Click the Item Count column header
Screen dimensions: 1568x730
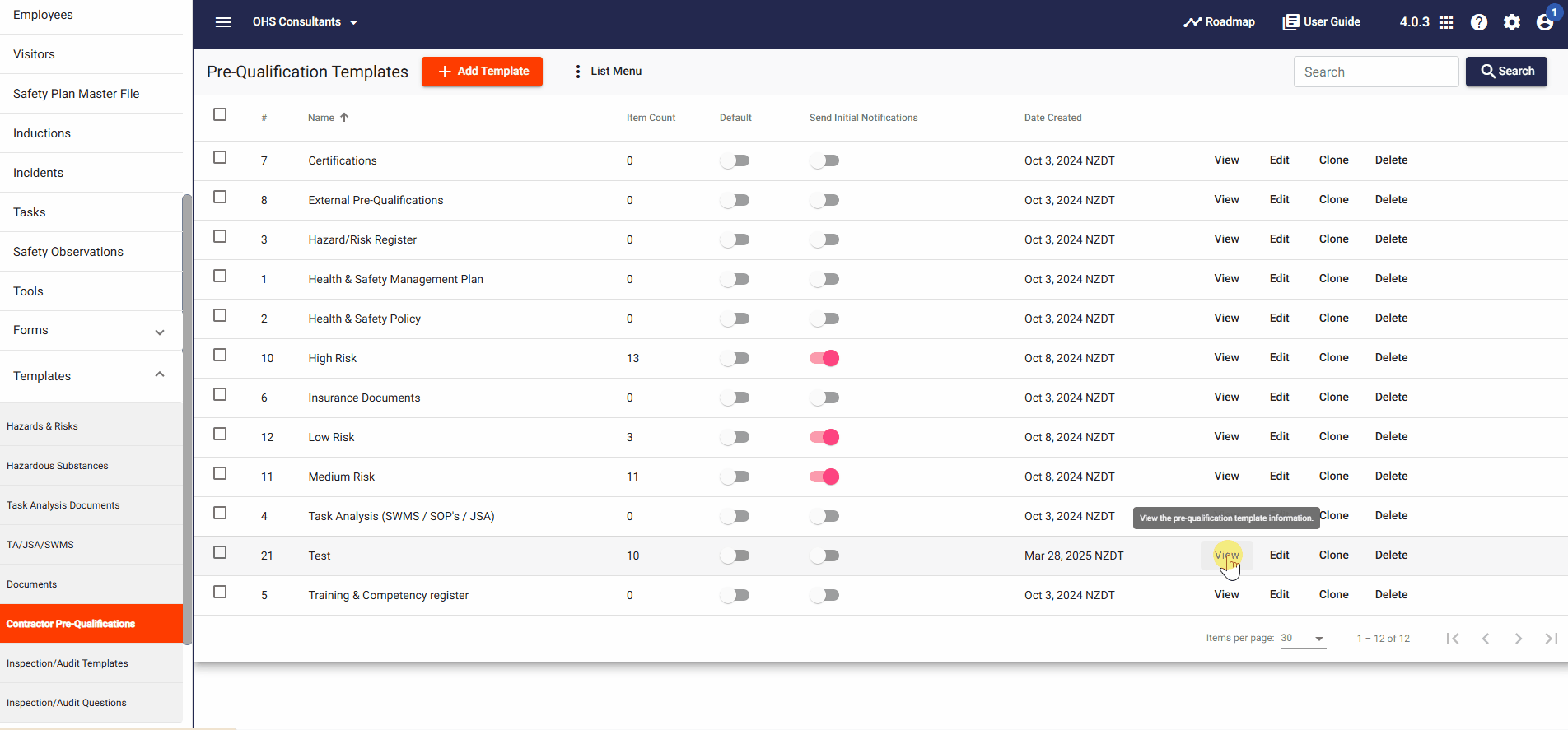tap(651, 118)
